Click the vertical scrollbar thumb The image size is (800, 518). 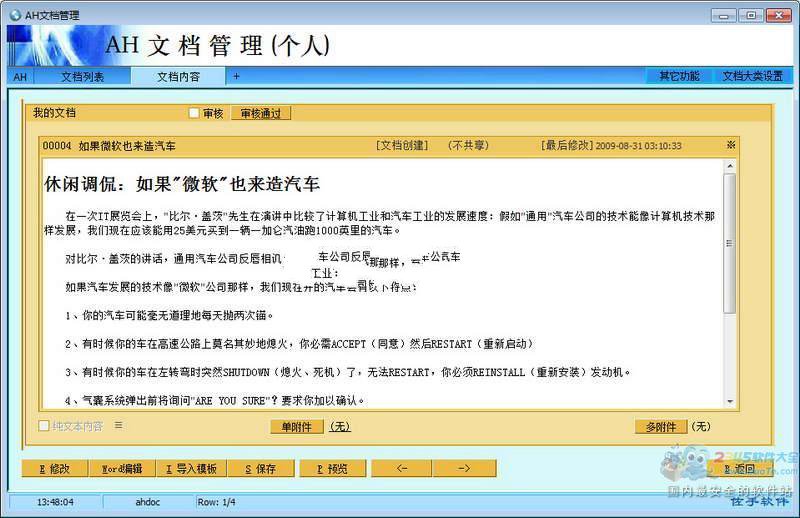730,243
